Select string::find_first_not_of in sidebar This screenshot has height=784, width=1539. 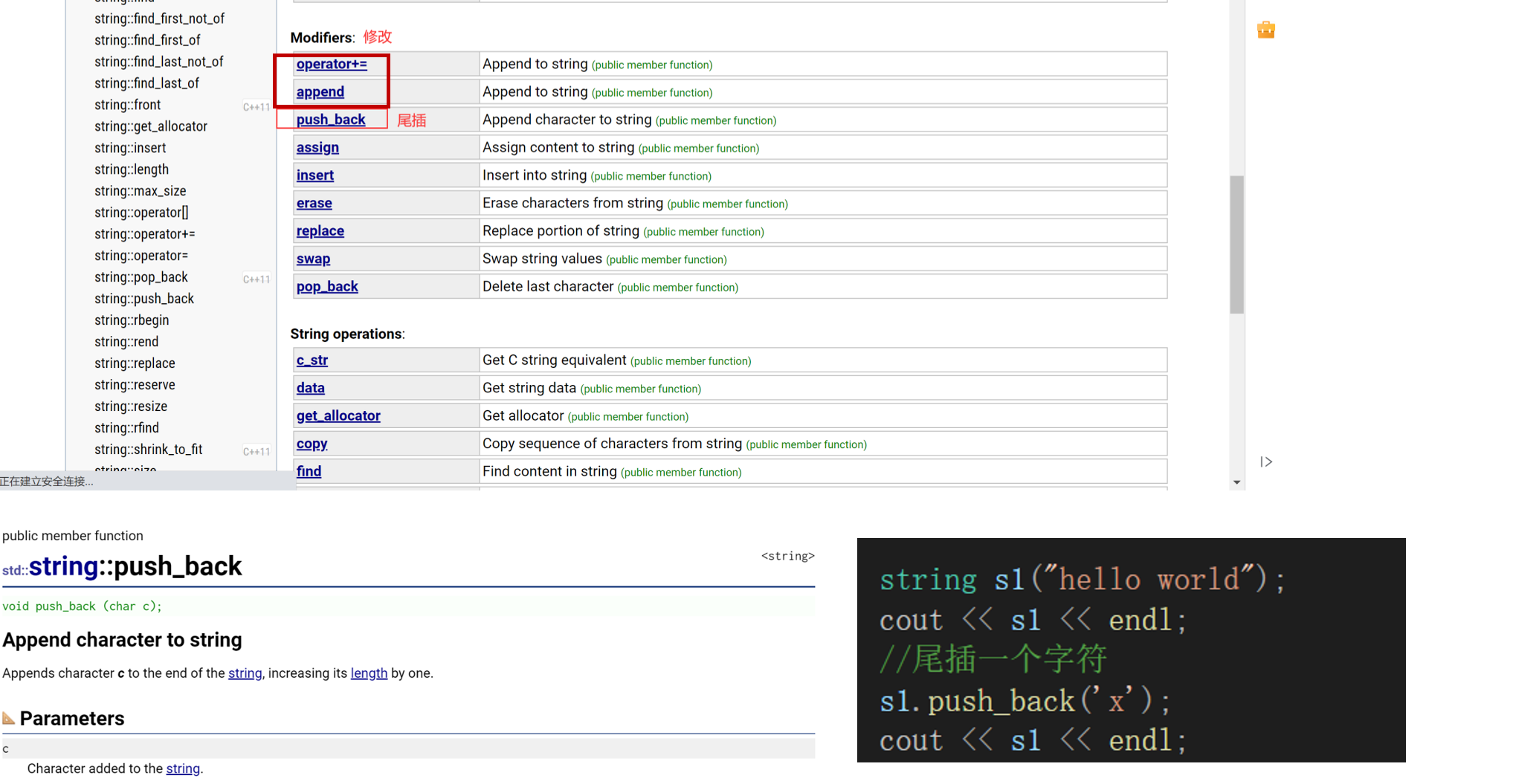[x=159, y=19]
